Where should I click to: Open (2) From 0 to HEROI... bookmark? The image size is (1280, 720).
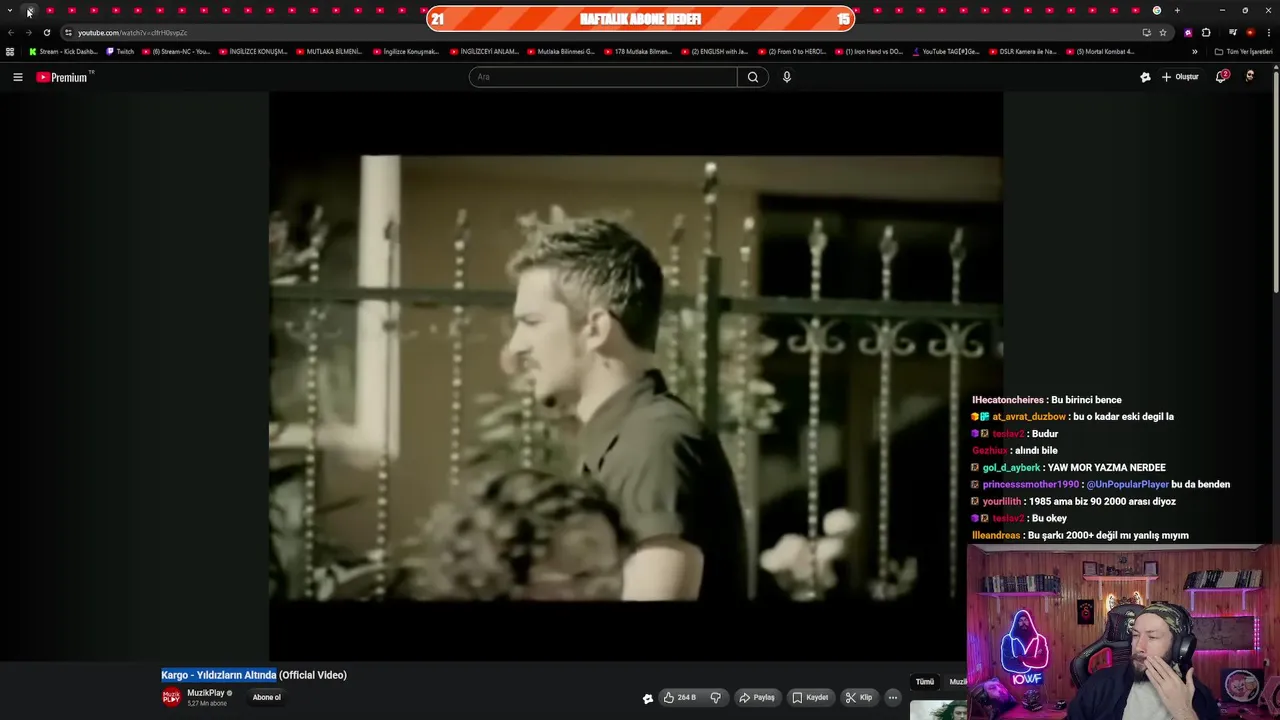coord(791,51)
